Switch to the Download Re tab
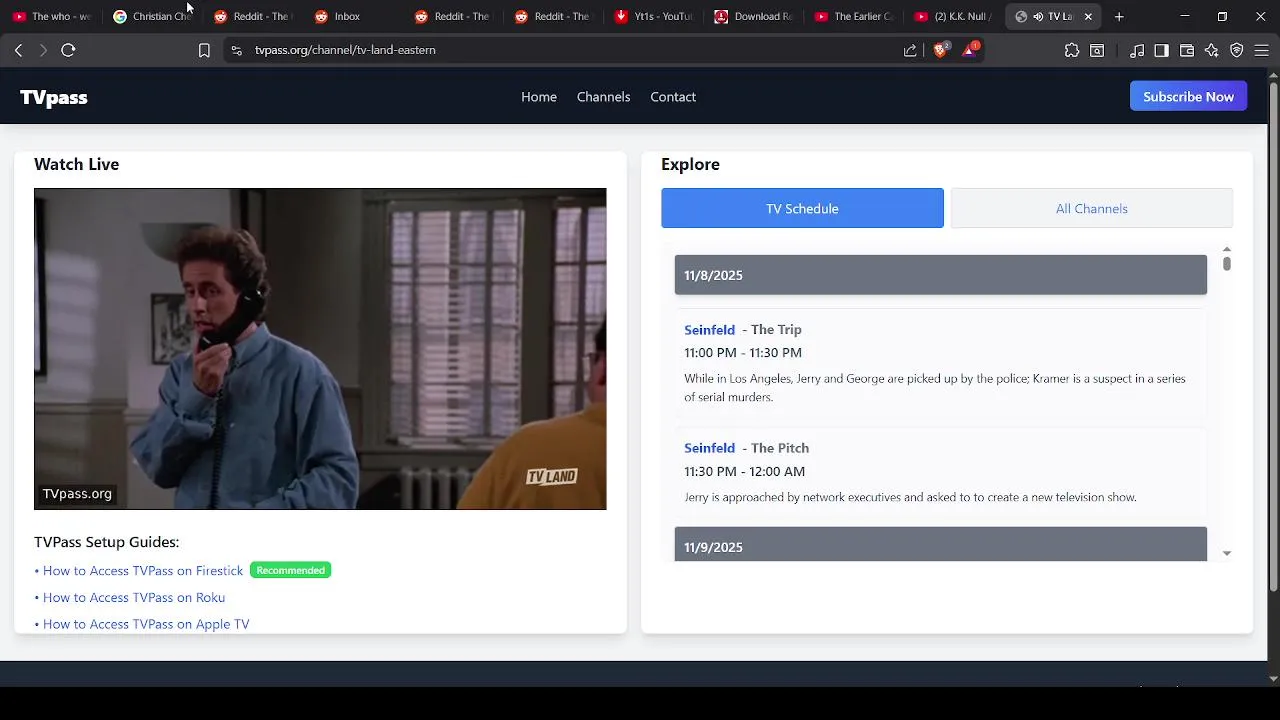The image size is (1280, 720). pyautogui.click(x=754, y=16)
